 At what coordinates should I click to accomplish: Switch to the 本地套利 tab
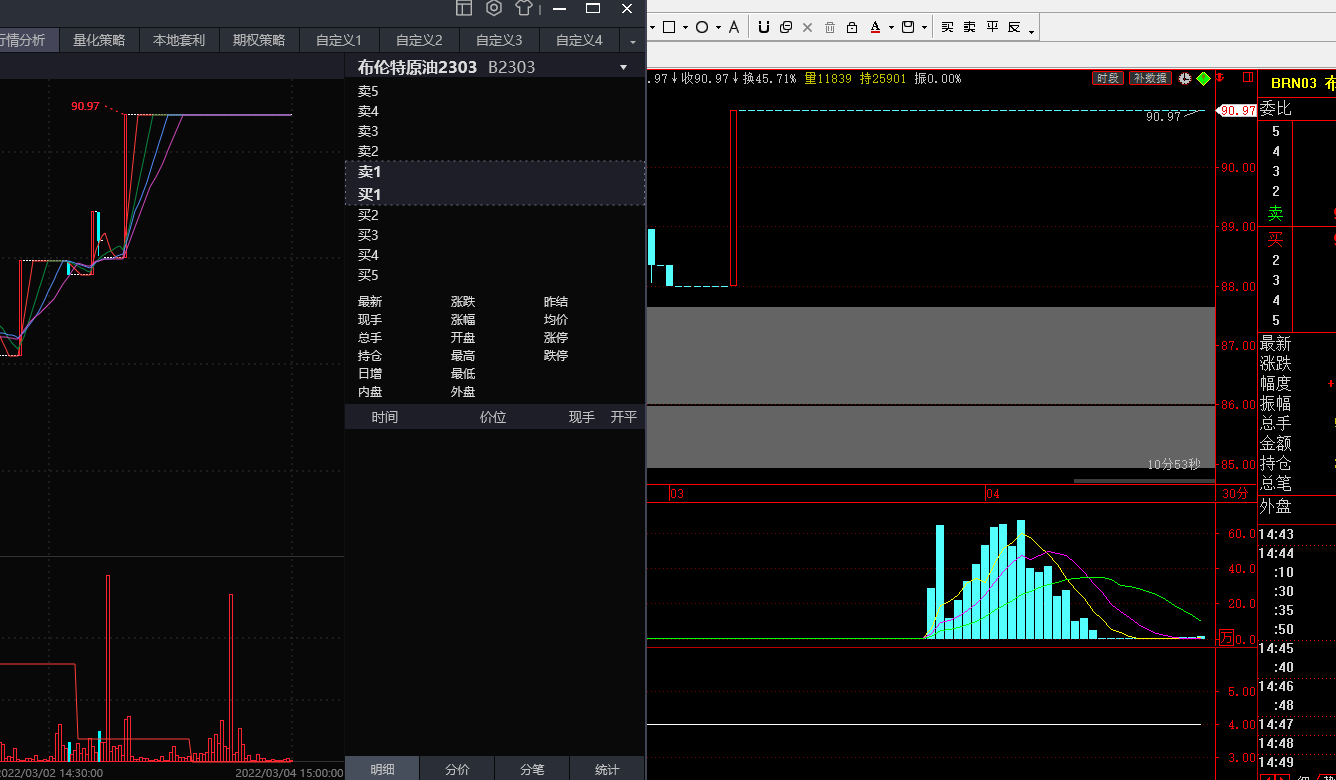pyautogui.click(x=179, y=40)
